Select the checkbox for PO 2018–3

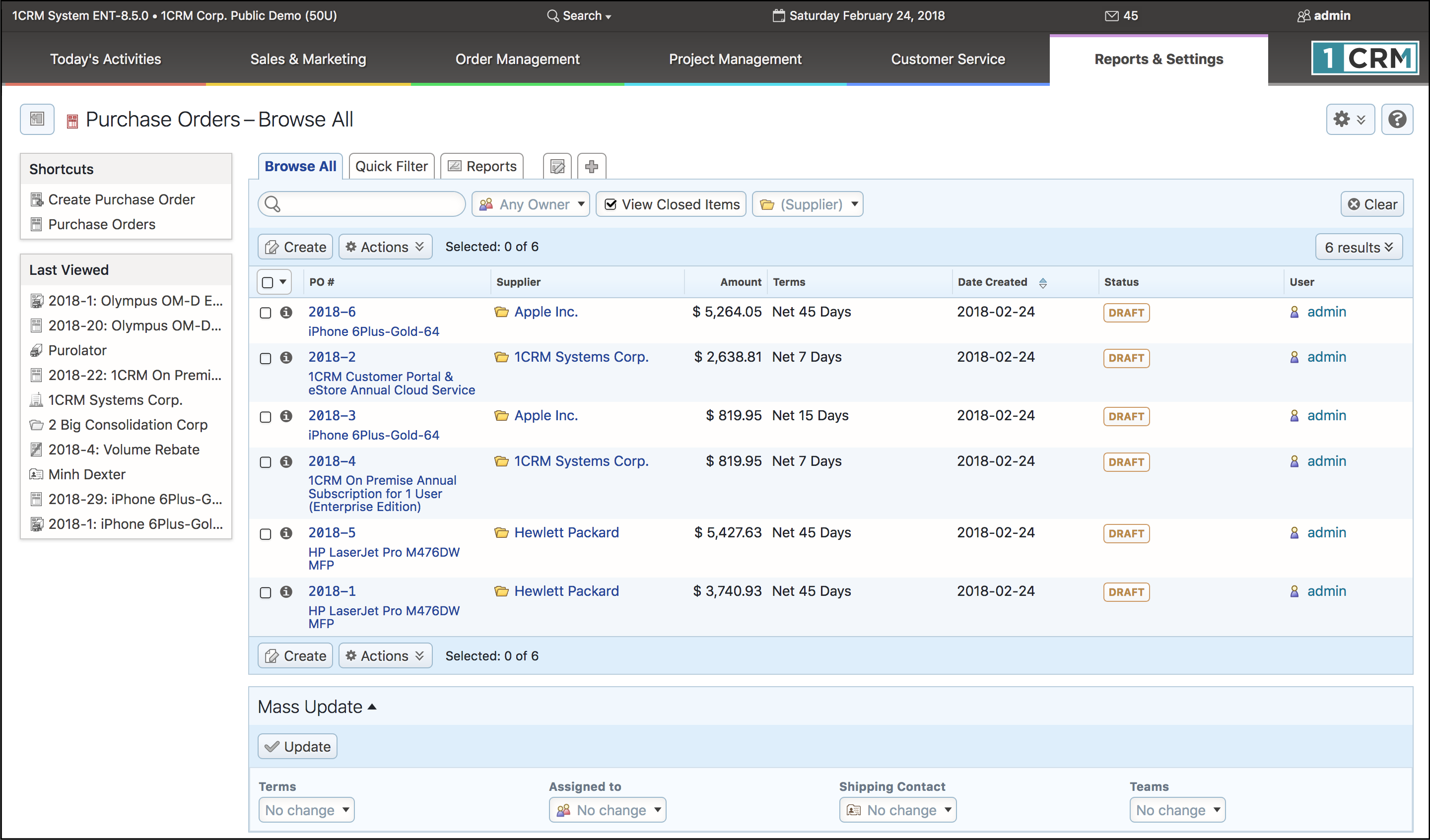click(265, 416)
